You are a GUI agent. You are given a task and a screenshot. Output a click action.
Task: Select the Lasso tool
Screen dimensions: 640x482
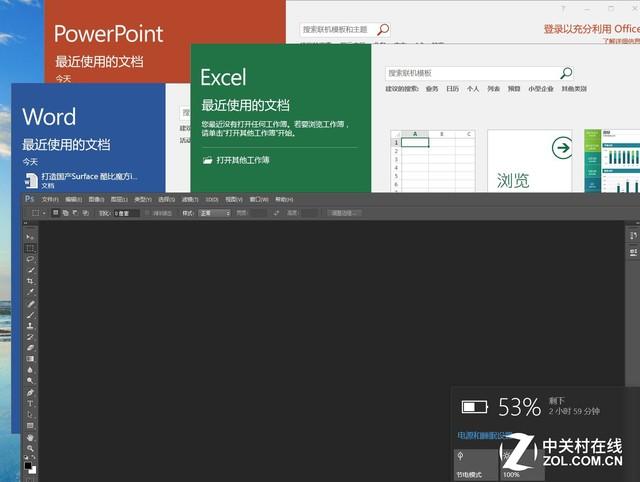point(30,259)
